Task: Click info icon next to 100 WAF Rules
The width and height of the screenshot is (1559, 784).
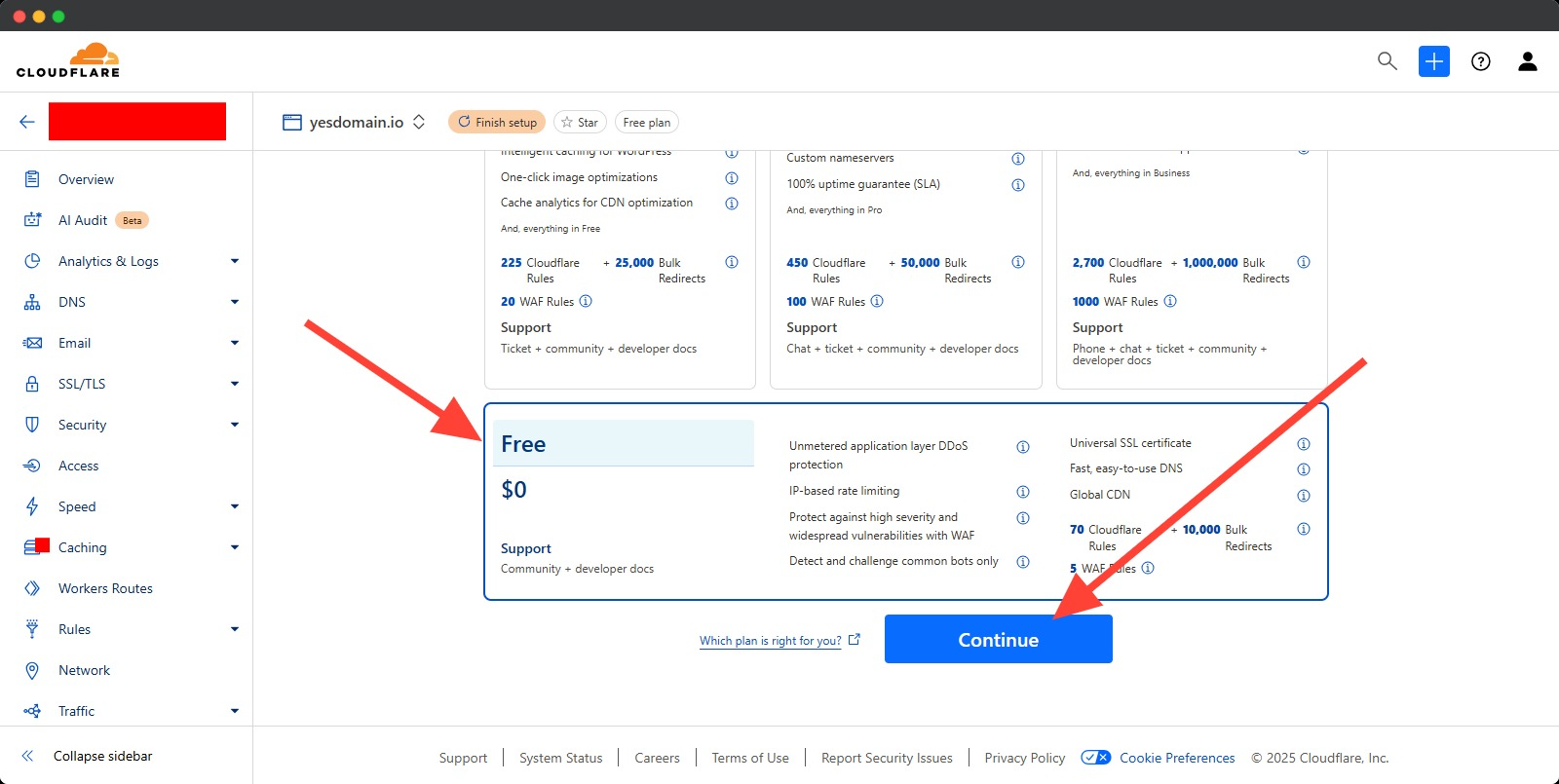Action: (877, 301)
